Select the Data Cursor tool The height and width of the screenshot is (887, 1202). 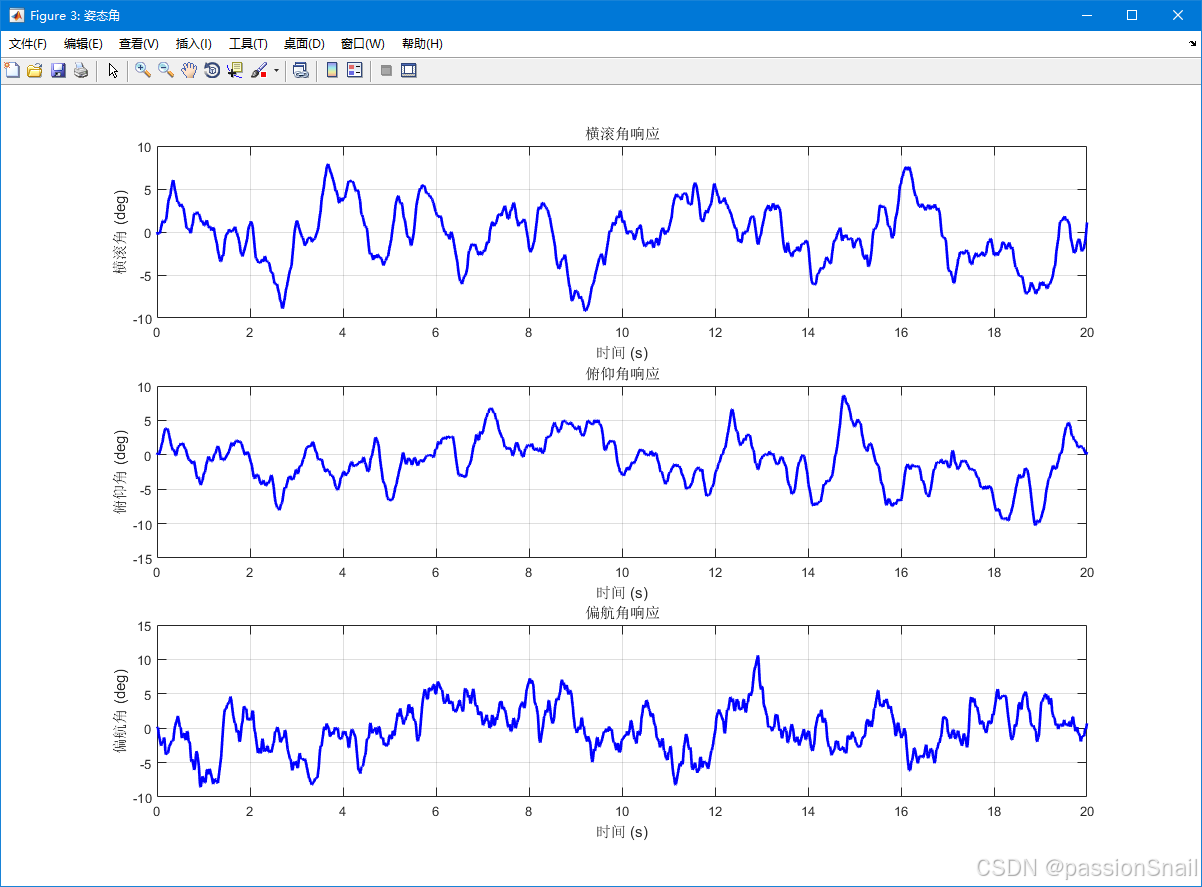click(235, 70)
